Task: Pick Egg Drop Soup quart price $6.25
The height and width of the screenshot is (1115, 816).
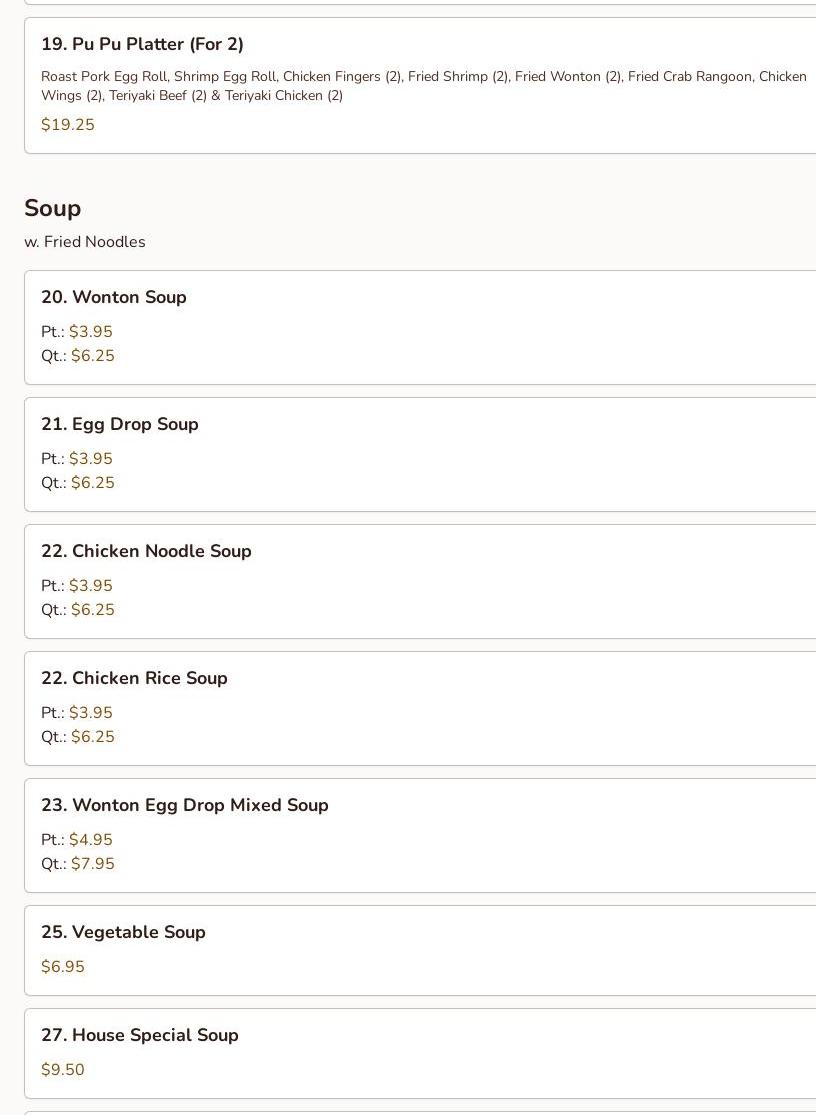Action: click(93, 483)
